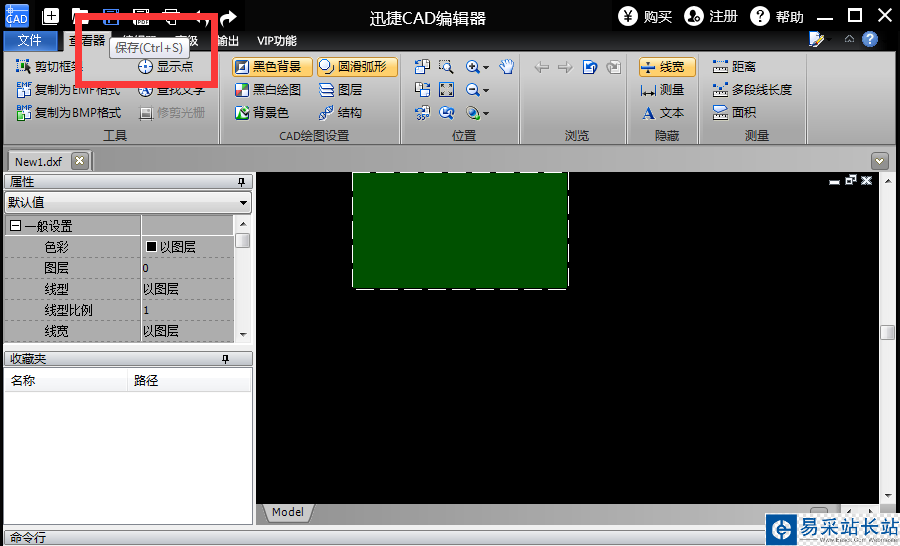
Task: Select the 显示点 show points tool
Action: coord(166,67)
